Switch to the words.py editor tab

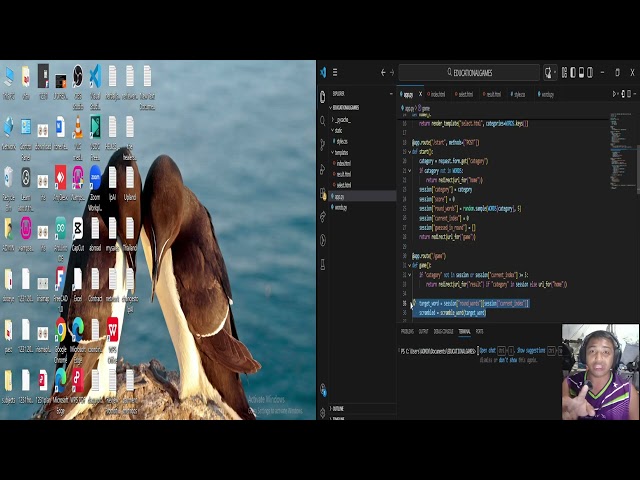546,94
